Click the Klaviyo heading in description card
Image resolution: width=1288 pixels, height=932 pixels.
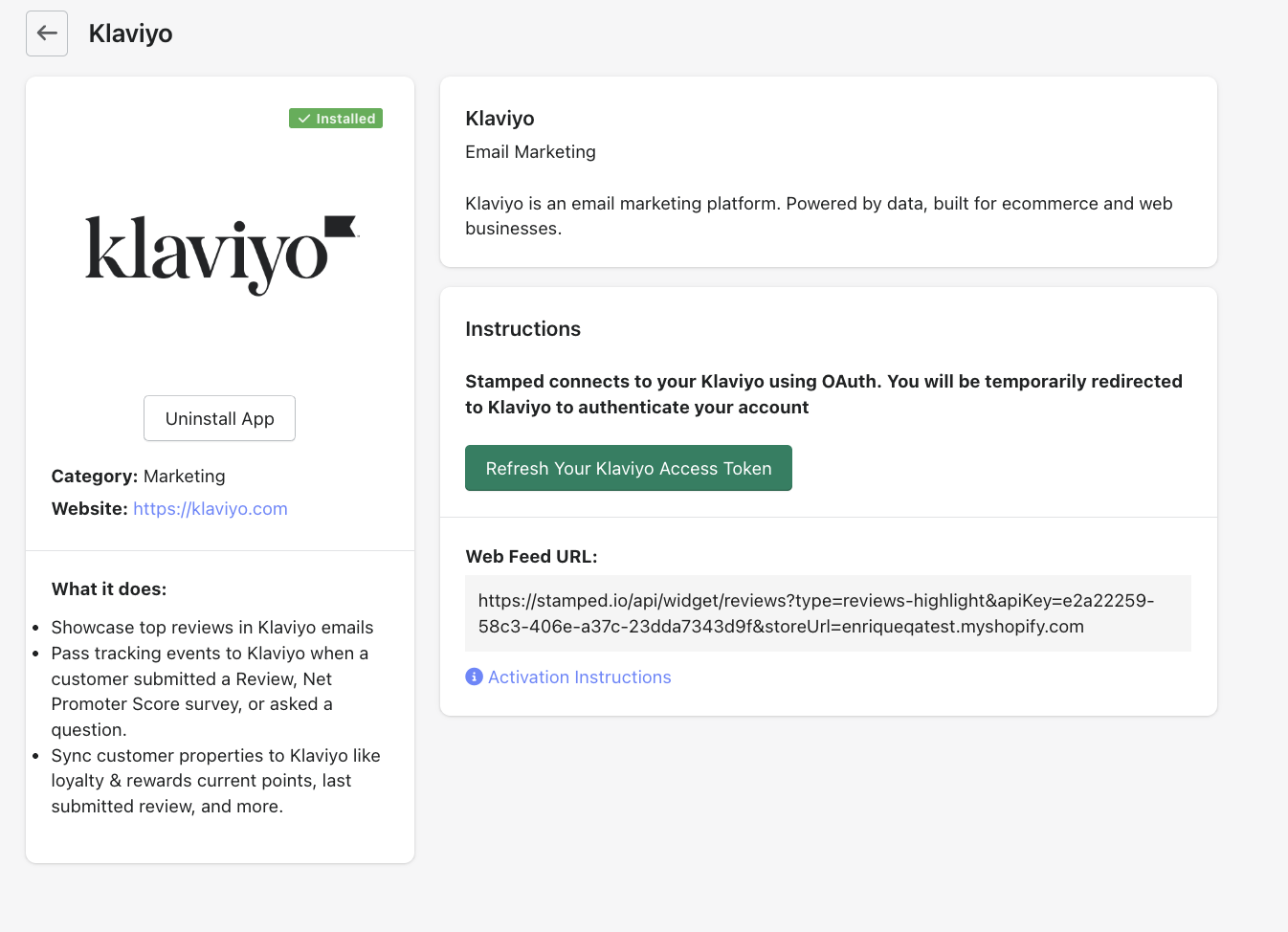tap(500, 119)
